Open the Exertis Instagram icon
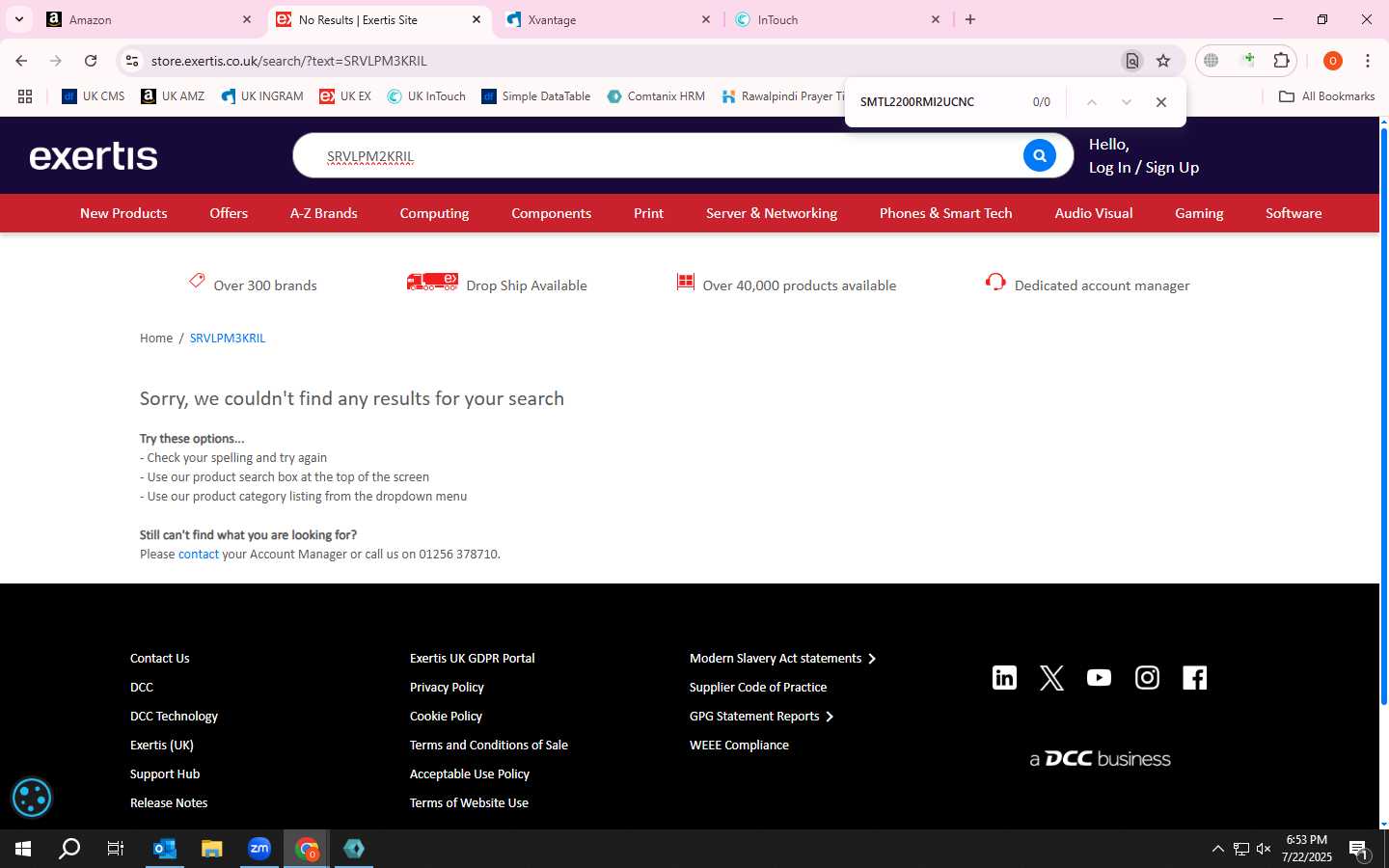Screen dimensions: 1389x868 coord(1147,678)
